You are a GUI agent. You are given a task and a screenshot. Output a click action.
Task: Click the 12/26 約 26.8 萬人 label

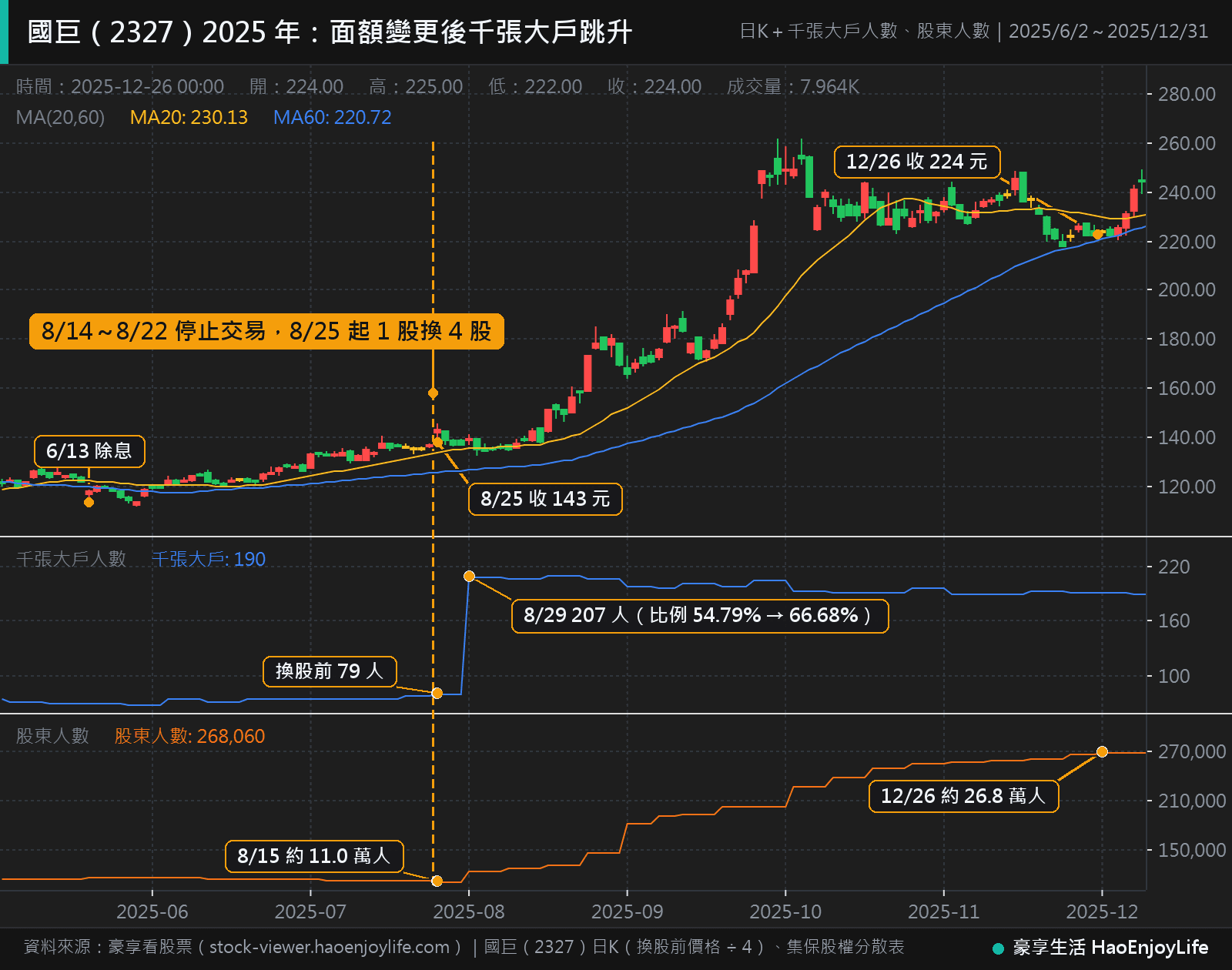pyautogui.click(x=963, y=796)
